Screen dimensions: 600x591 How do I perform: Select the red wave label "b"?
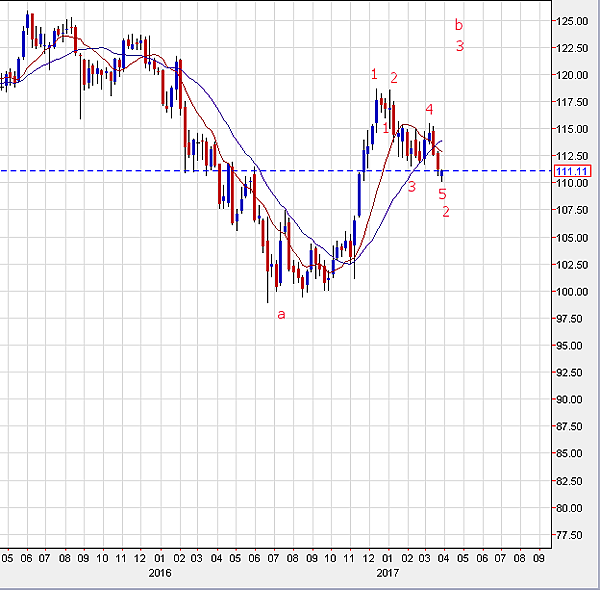point(459,24)
